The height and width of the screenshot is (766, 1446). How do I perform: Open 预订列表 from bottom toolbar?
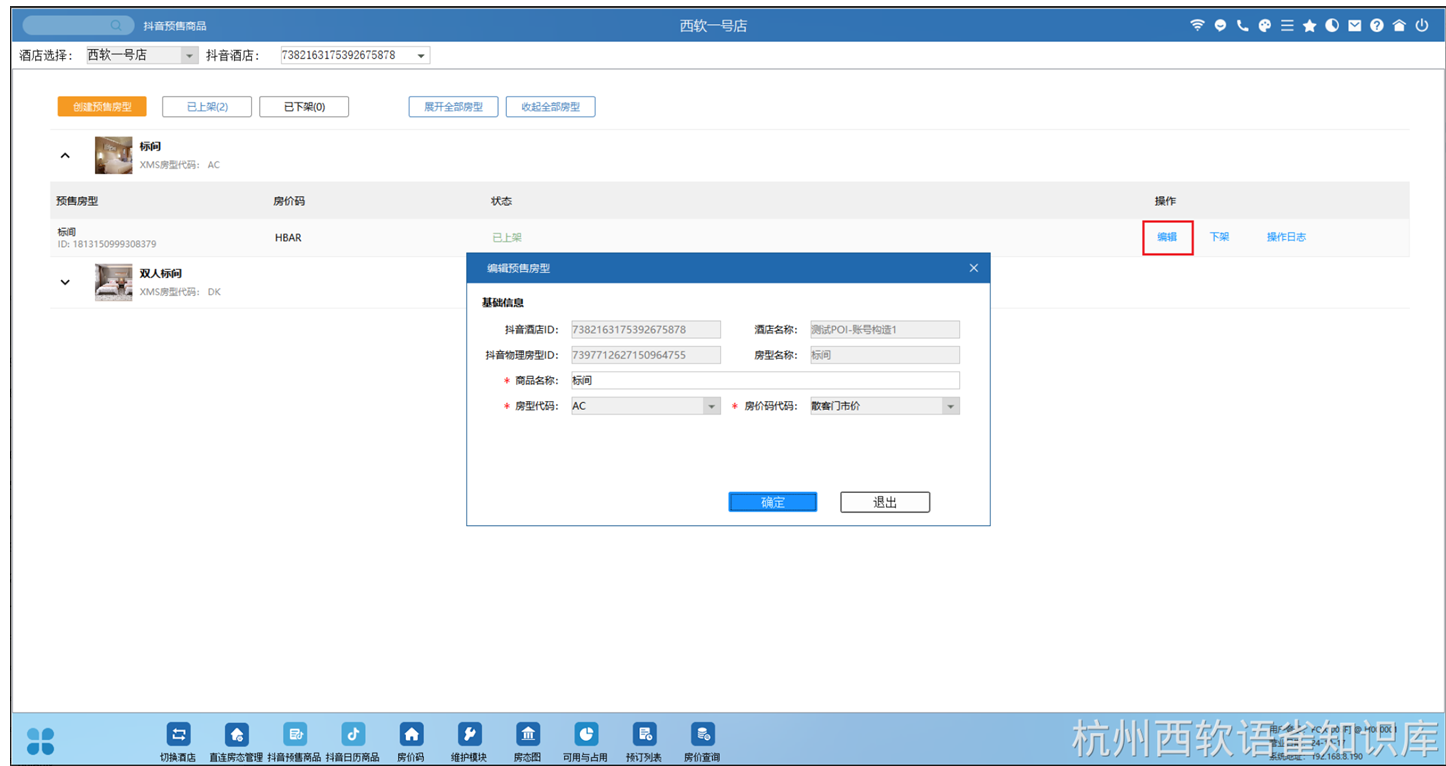[x=644, y=735]
